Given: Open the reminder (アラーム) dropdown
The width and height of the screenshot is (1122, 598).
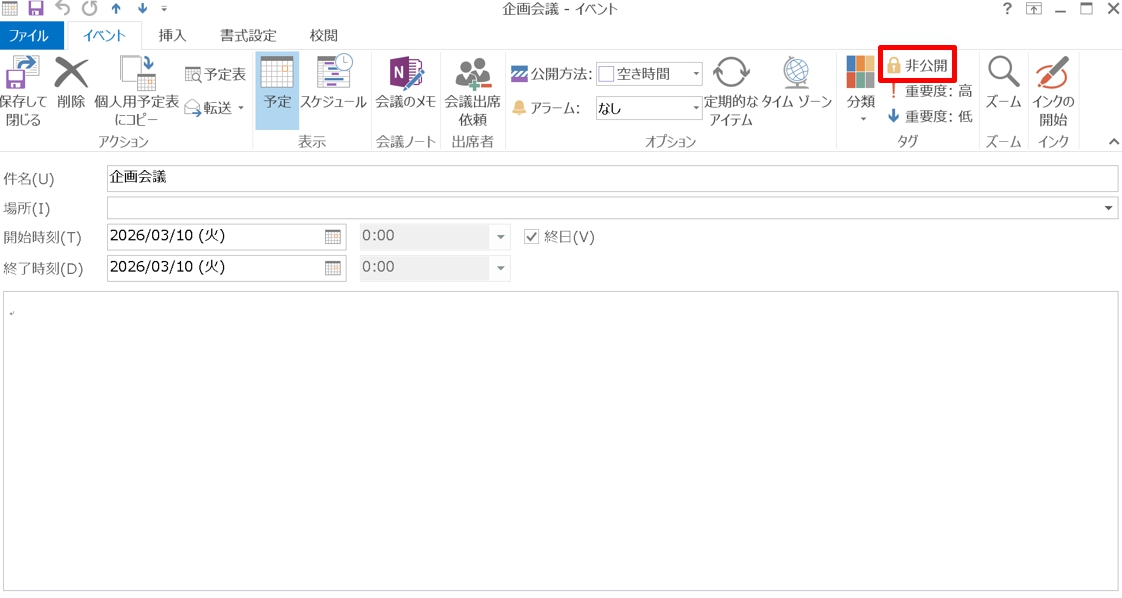Looking at the screenshot, I should pyautogui.click(x=696, y=108).
